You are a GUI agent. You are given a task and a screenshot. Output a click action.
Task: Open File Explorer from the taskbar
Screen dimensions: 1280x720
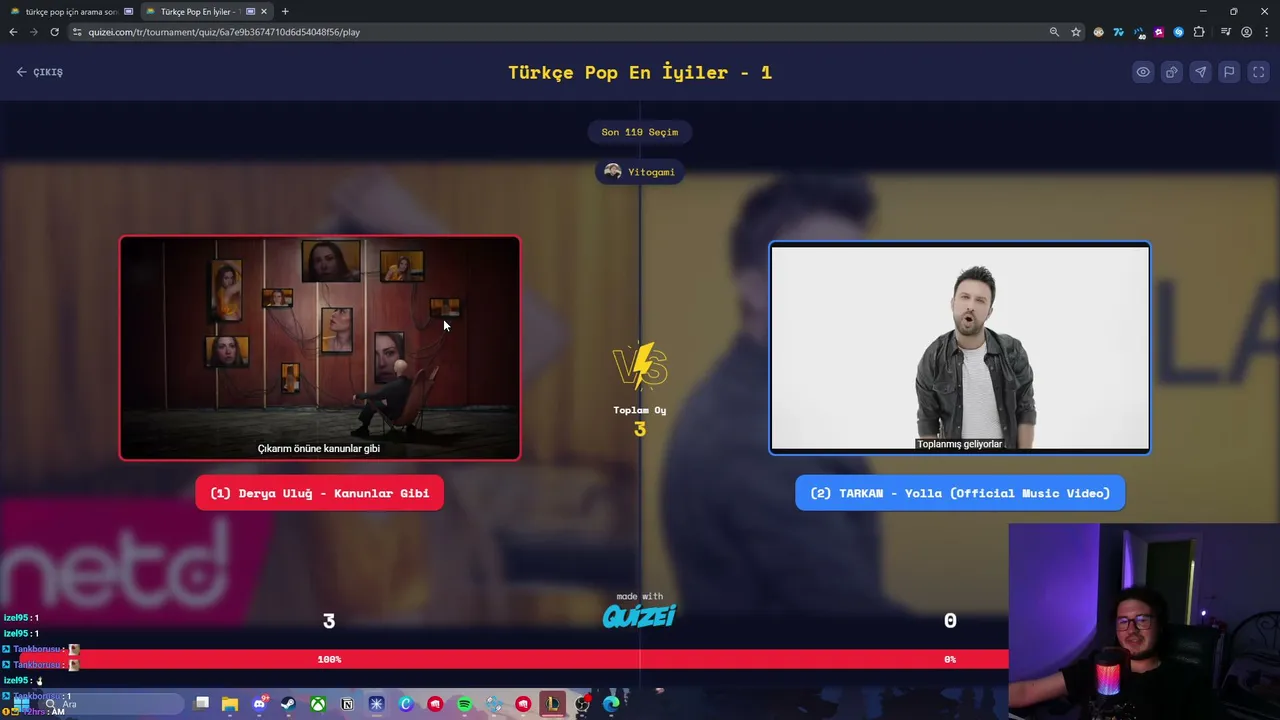tap(230, 704)
